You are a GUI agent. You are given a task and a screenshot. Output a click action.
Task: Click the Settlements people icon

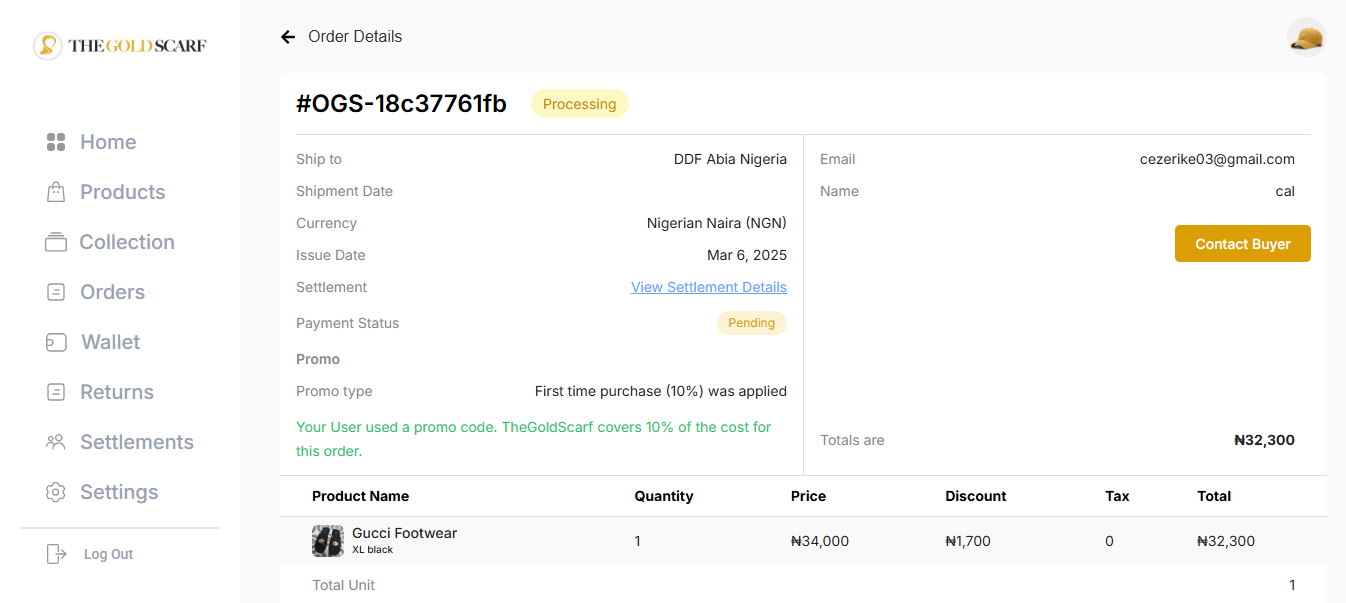click(56, 442)
